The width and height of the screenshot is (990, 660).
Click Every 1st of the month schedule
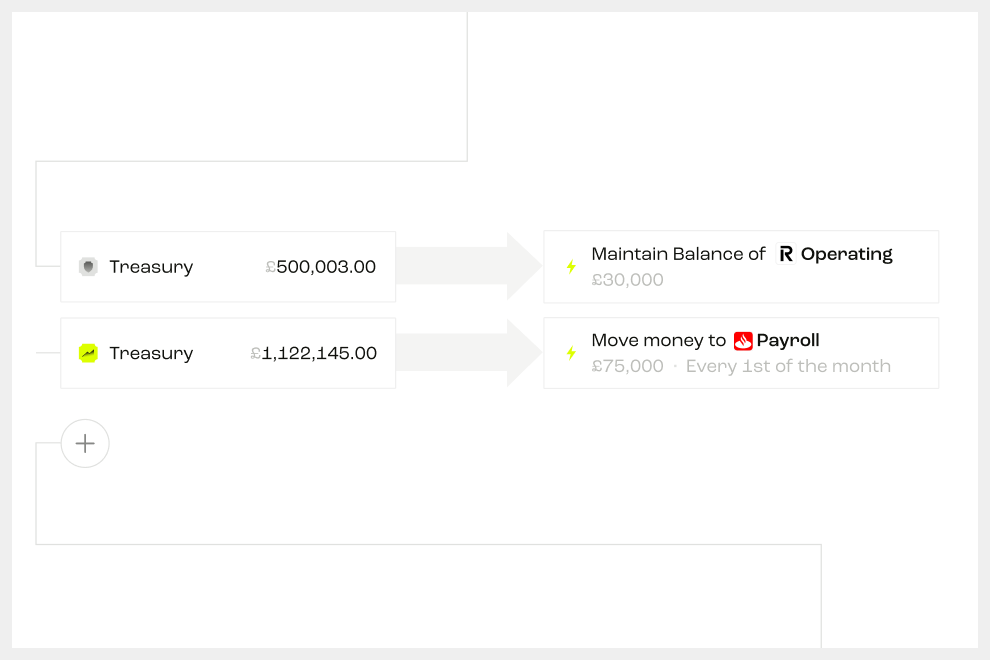pos(788,366)
